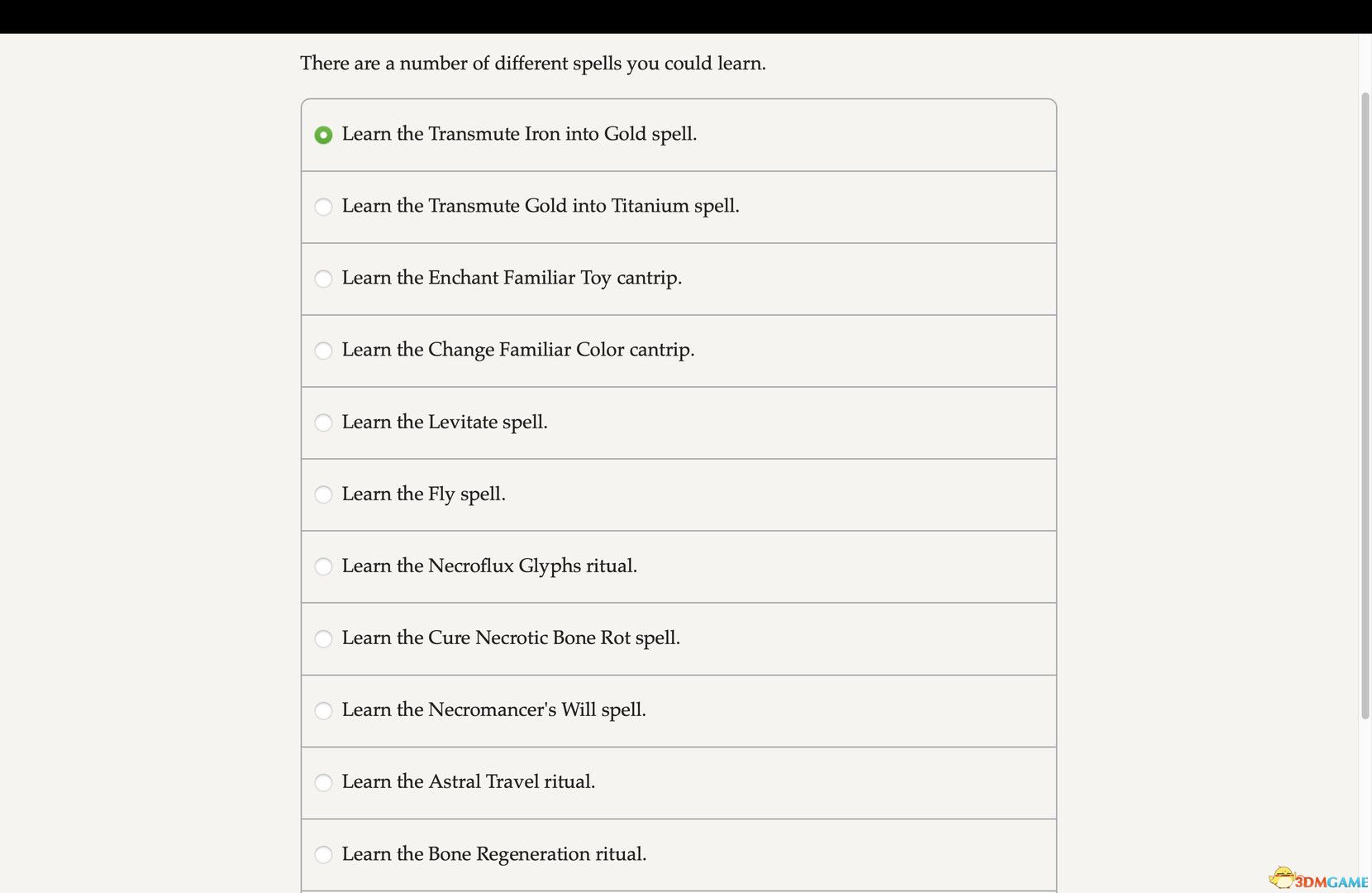Choose the Fly spell option
This screenshot has height=893, width=1372.
(323, 494)
